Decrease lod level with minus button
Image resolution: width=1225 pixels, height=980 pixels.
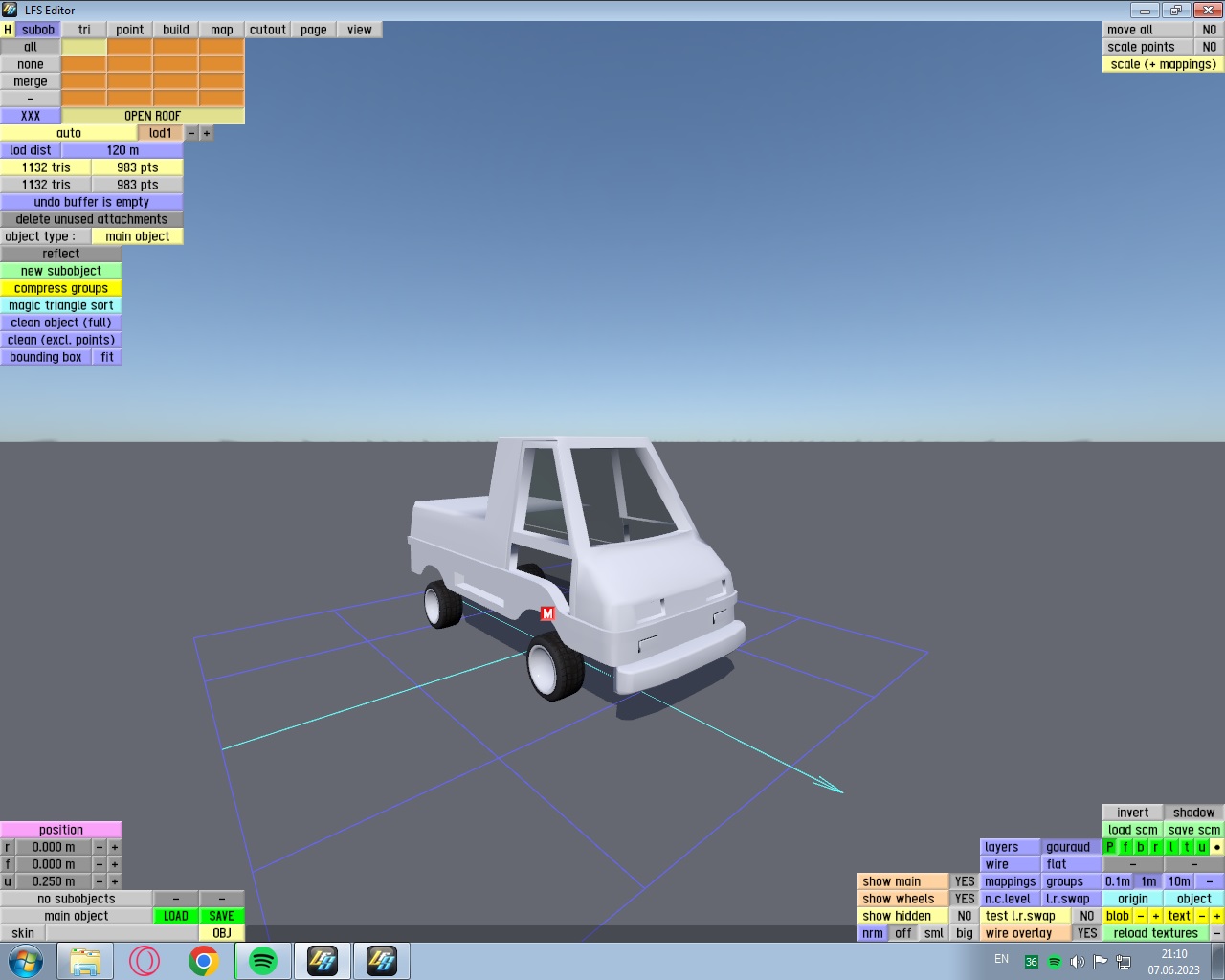(x=191, y=133)
